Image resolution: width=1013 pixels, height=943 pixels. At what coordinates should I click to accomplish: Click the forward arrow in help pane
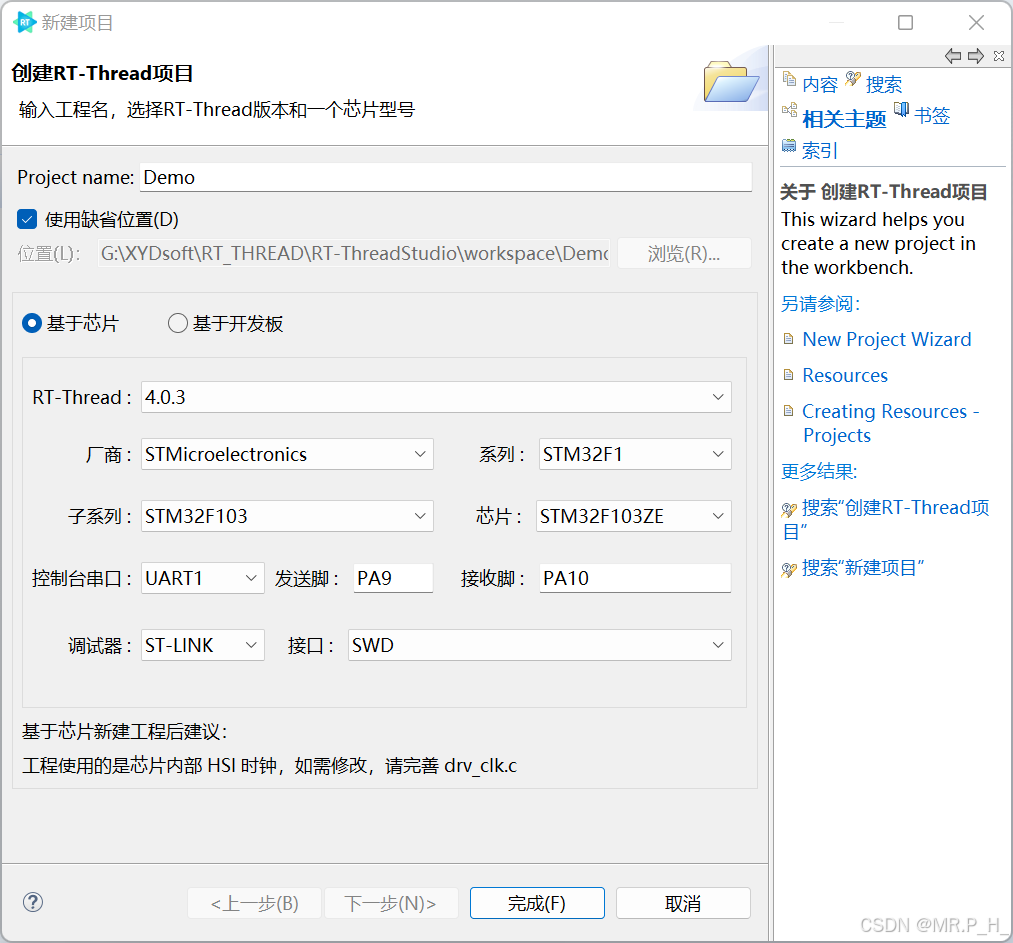click(976, 56)
